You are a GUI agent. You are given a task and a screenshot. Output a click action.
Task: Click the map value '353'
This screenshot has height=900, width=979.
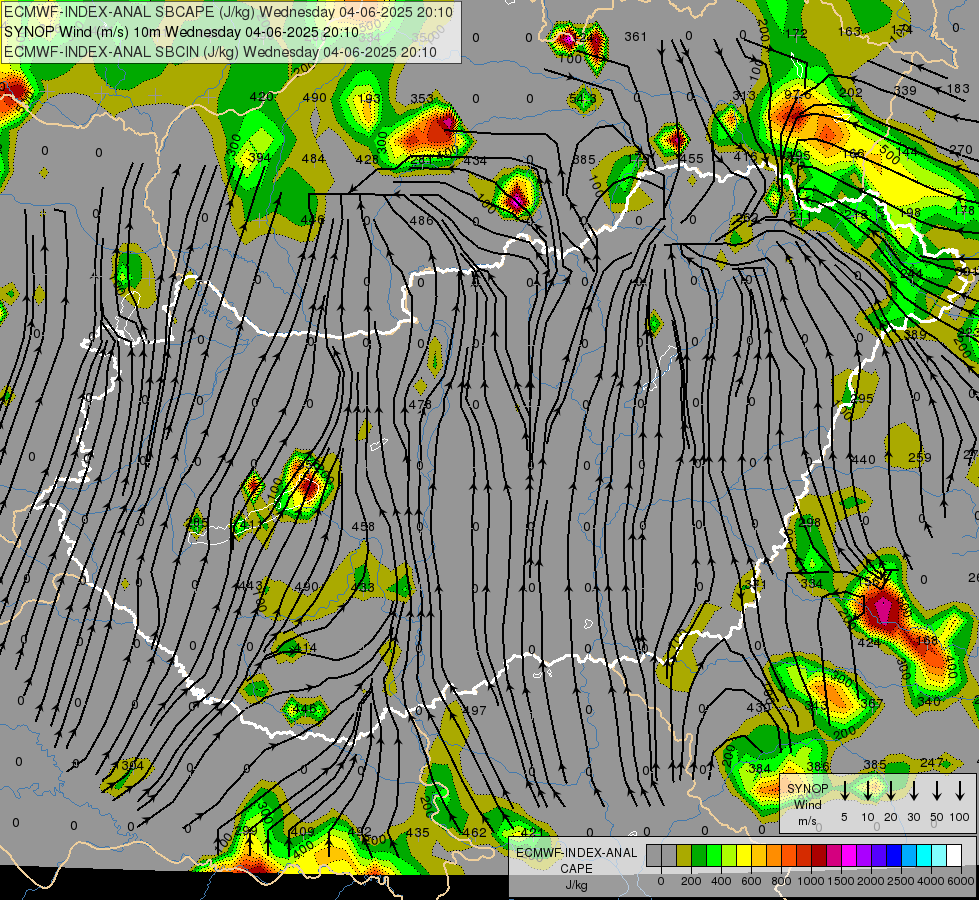[422, 98]
